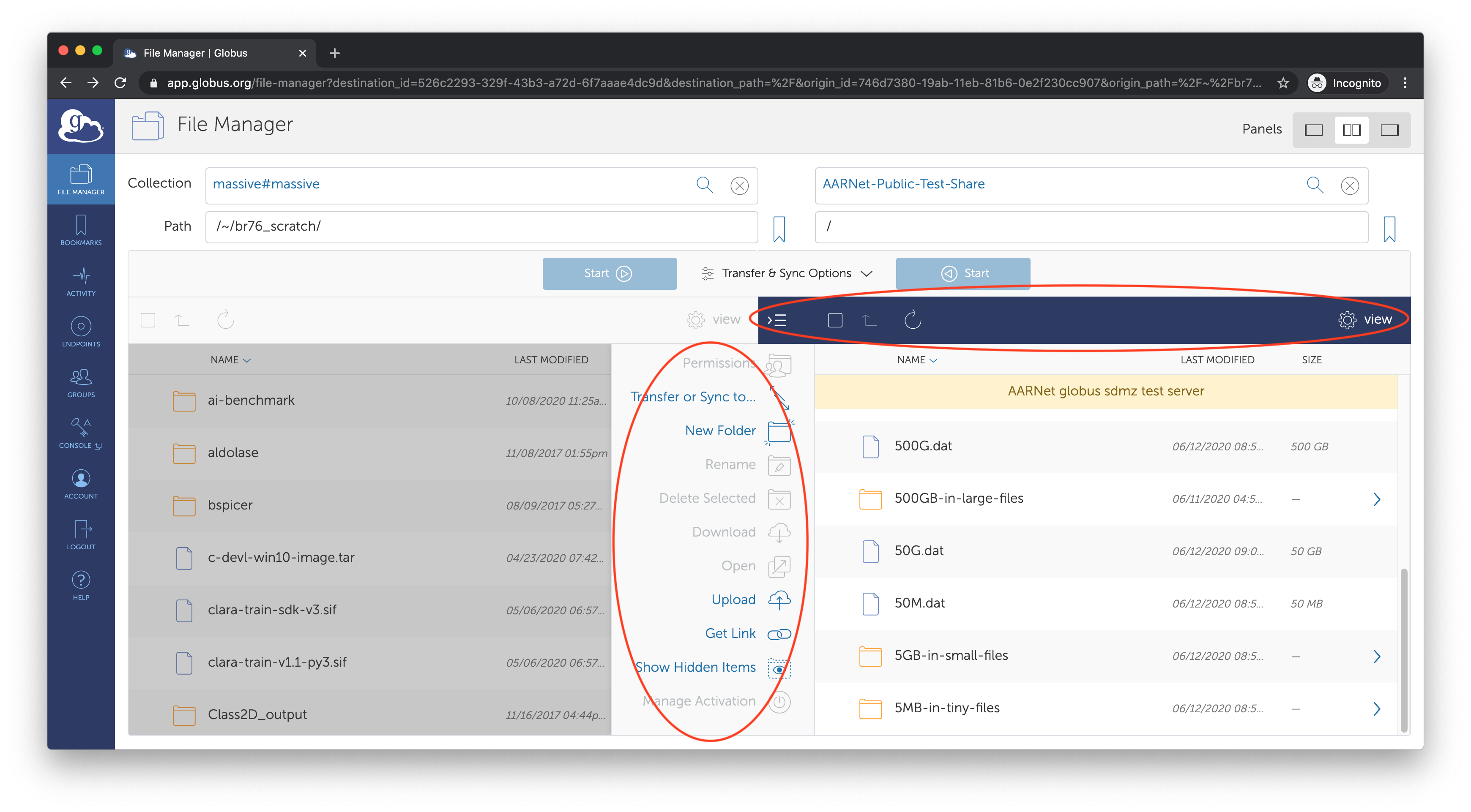The height and width of the screenshot is (812, 1471).
Task: Click the search icon in massive#massive collection field
Action: [704, 185]
